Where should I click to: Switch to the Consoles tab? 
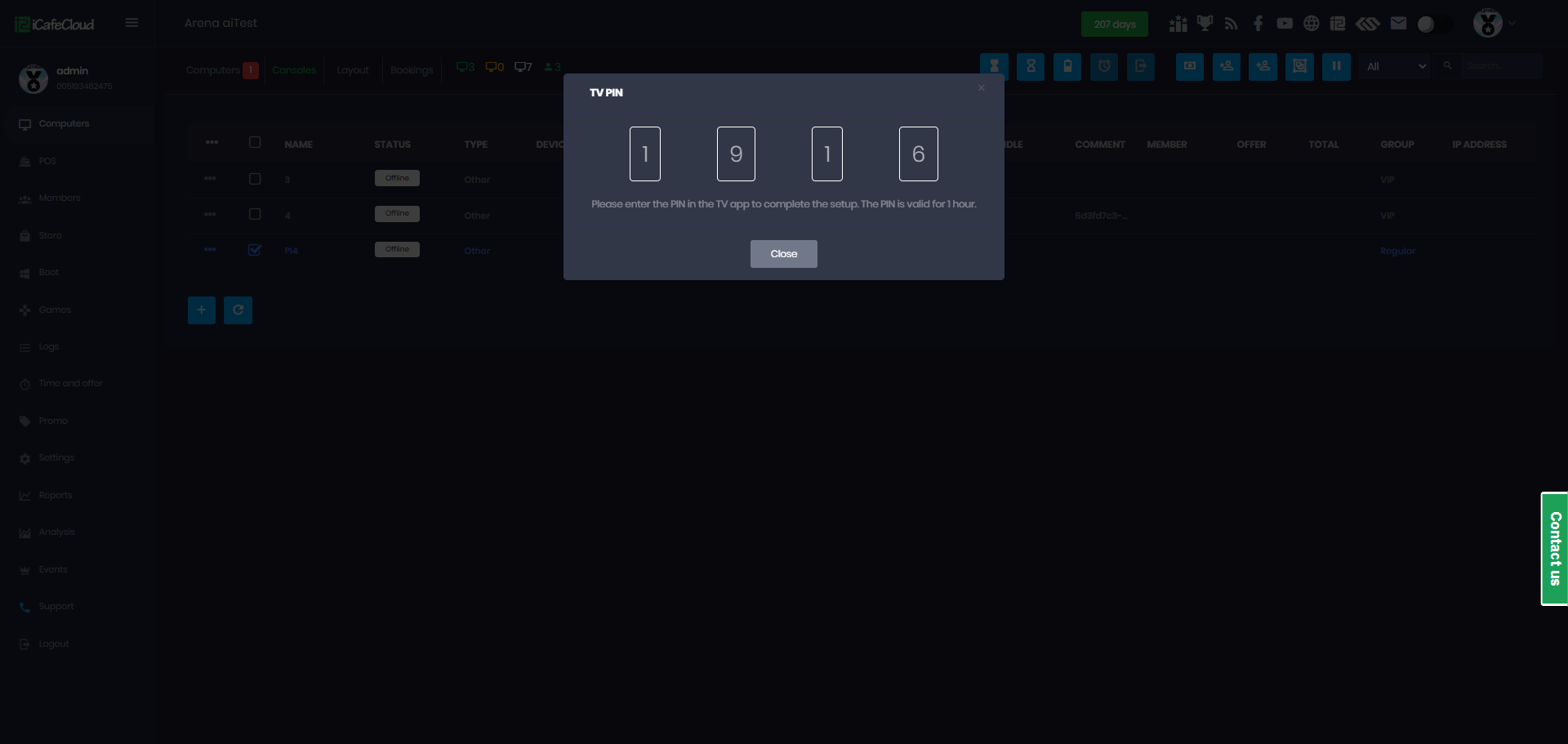[294, 70]
